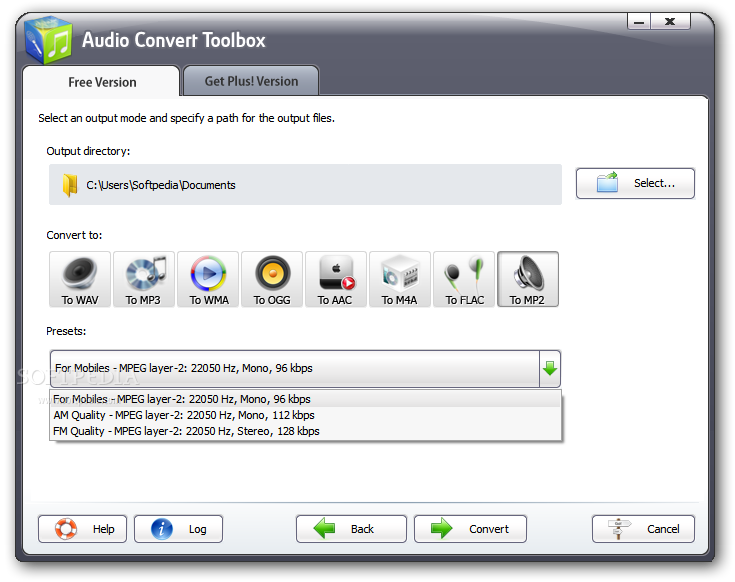This screenshot has width=735, height=582.
Task: Click the Cancel signpost button
Action: pos(643,529)
